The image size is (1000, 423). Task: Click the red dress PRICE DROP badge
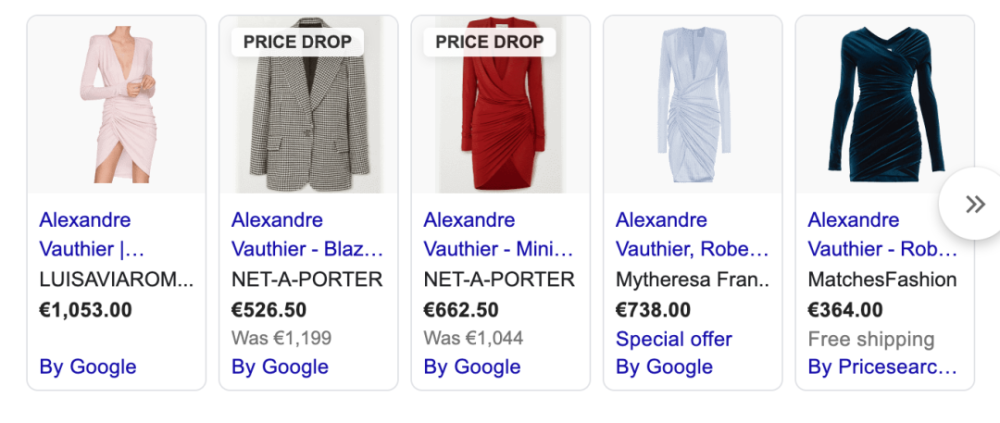(x=489, y=42)
